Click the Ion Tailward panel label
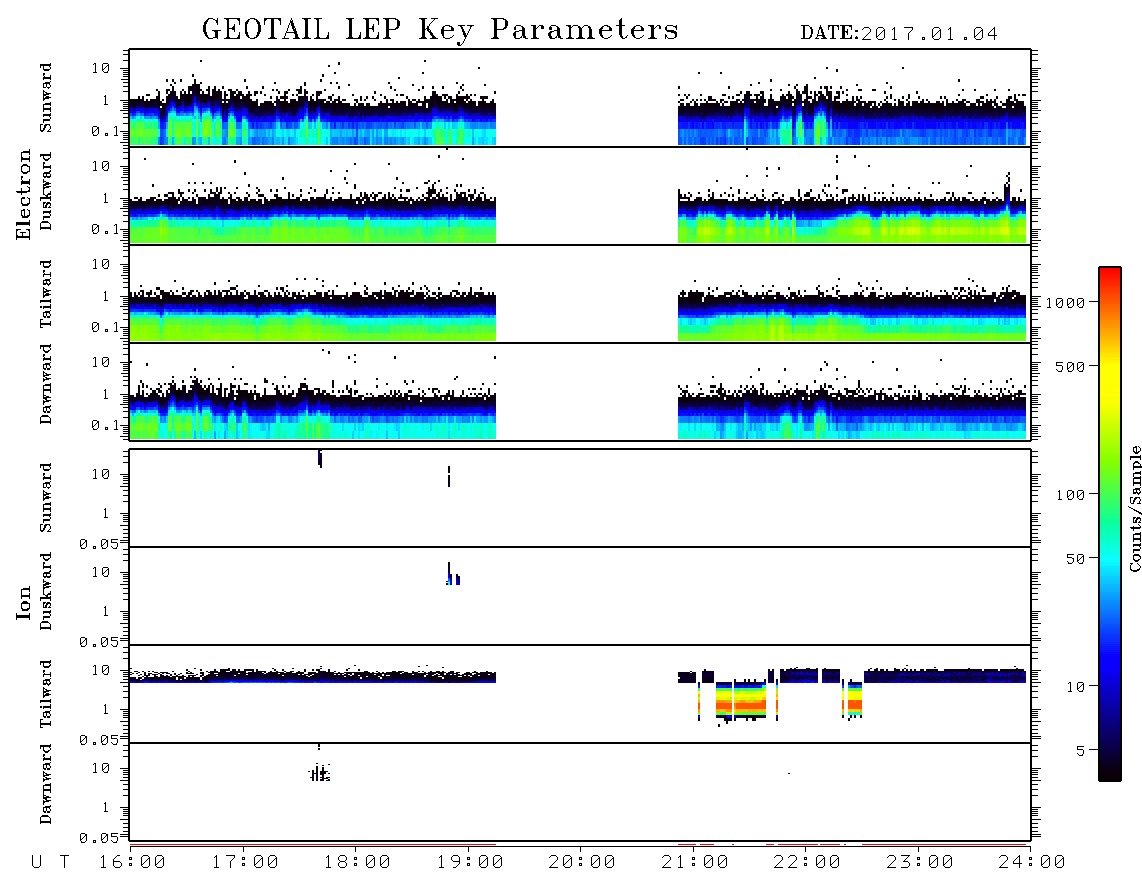 click(x=46, y=694)
